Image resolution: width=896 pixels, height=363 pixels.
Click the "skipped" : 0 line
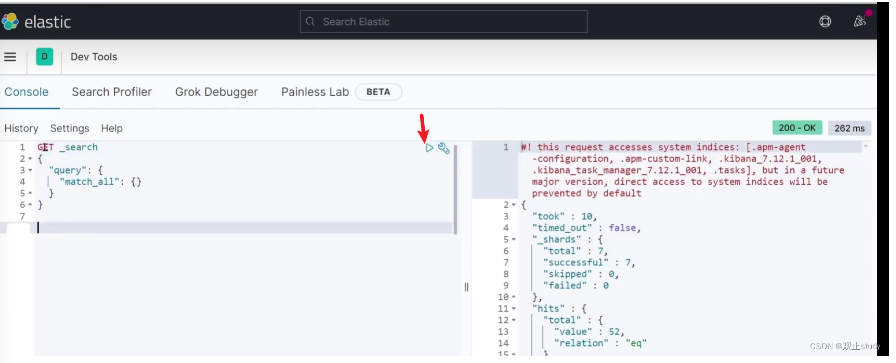pos(581,274)
